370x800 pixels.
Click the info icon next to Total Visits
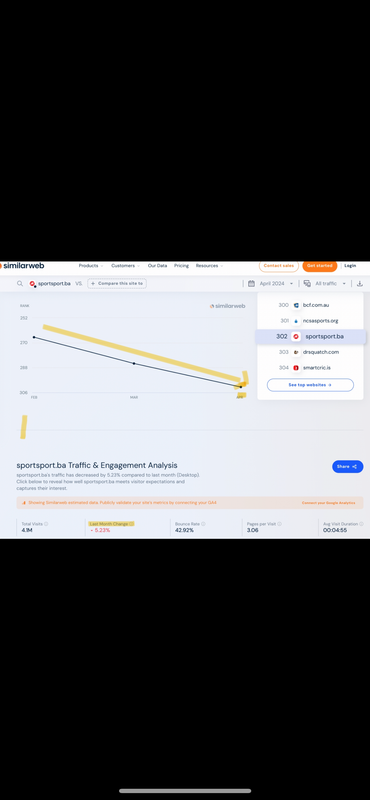click(x=46, y=524)
